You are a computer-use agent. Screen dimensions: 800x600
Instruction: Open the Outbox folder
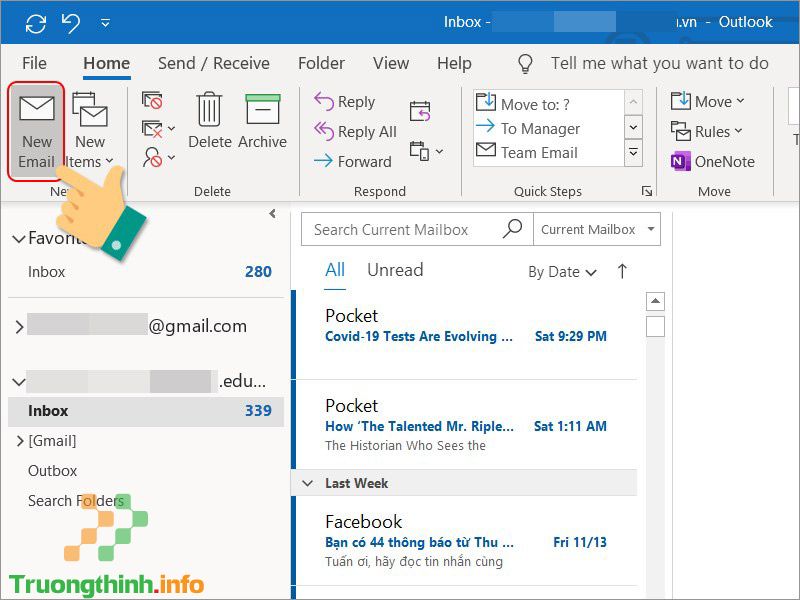coord(53,470)
